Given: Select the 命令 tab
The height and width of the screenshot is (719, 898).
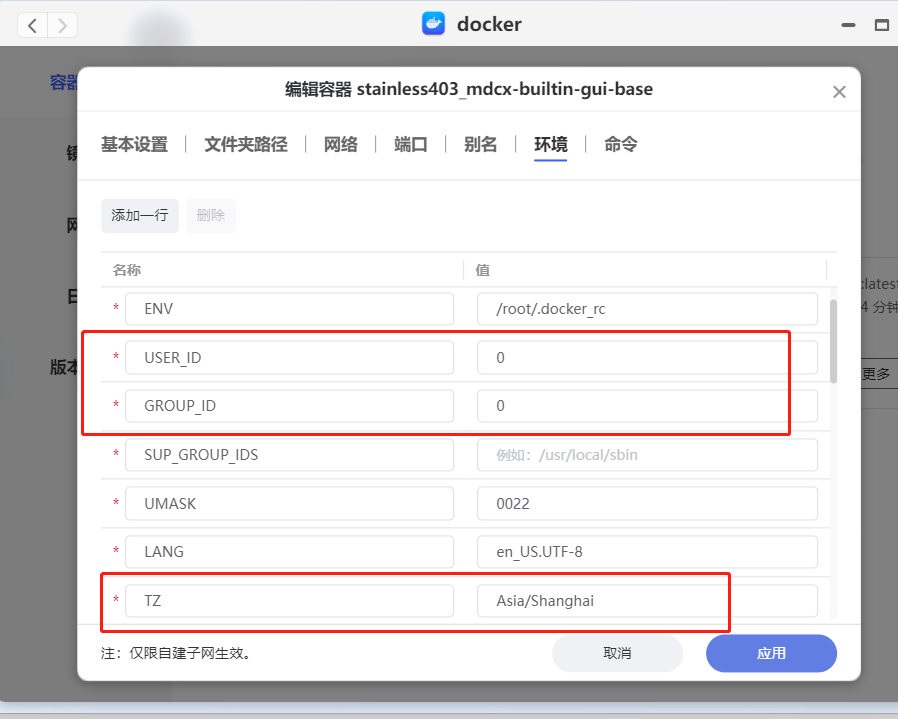Looking at the screenshot, I should pyautogui.click(x=621, y=144).
